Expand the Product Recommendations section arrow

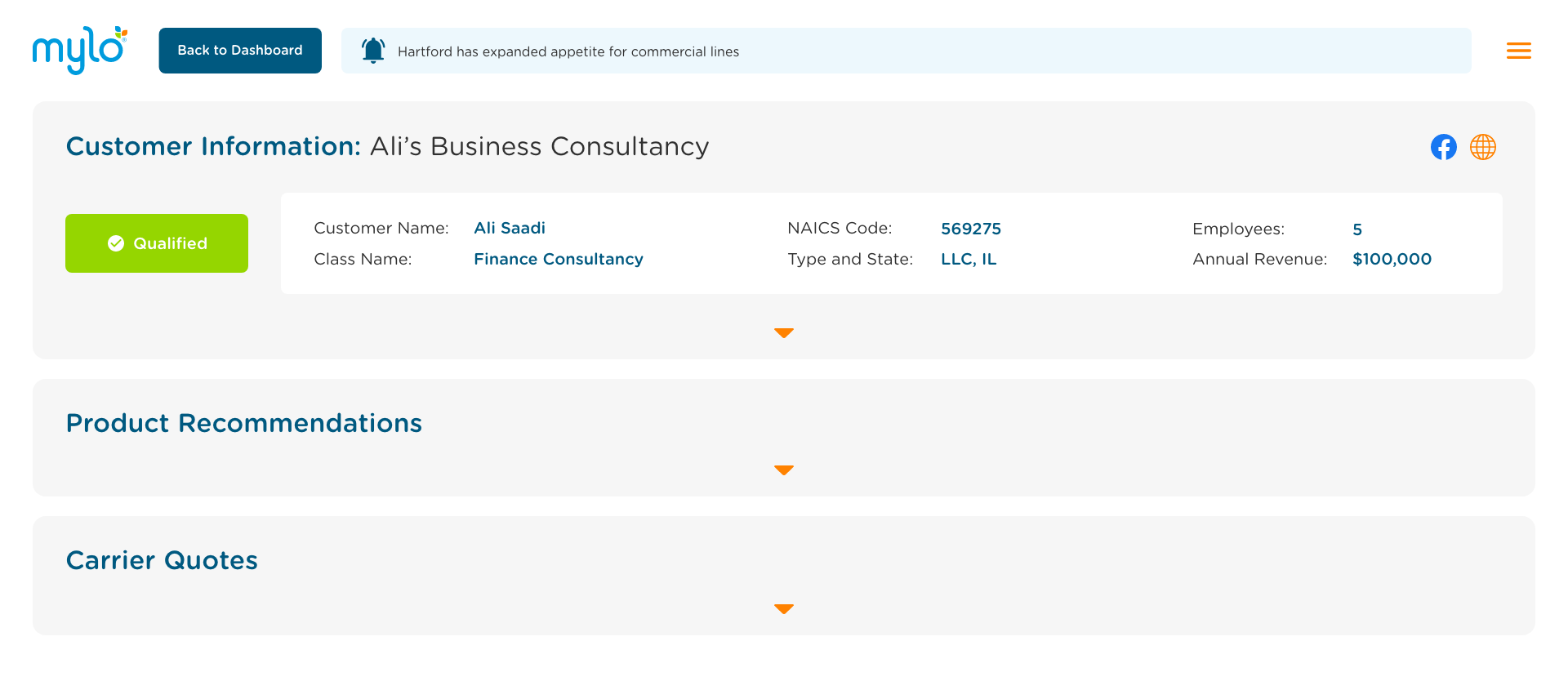click(x=784, y=470)
